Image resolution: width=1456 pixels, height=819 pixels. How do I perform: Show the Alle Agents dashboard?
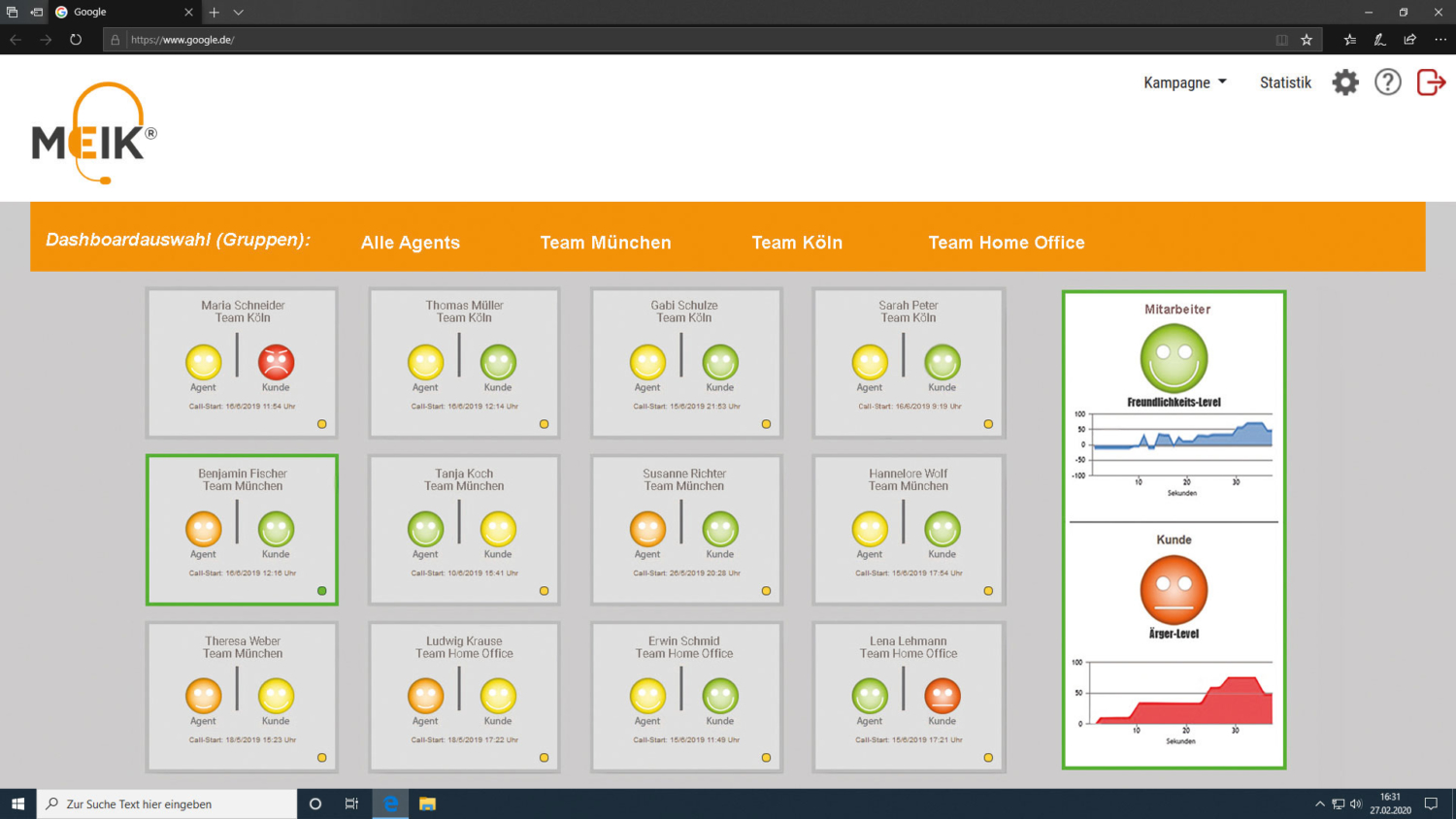(x=411, y=243)
